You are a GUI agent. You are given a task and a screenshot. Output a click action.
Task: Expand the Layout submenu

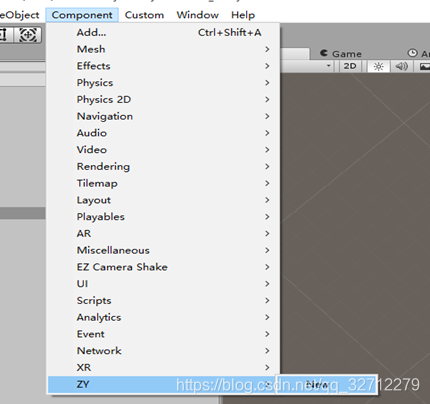163,200
